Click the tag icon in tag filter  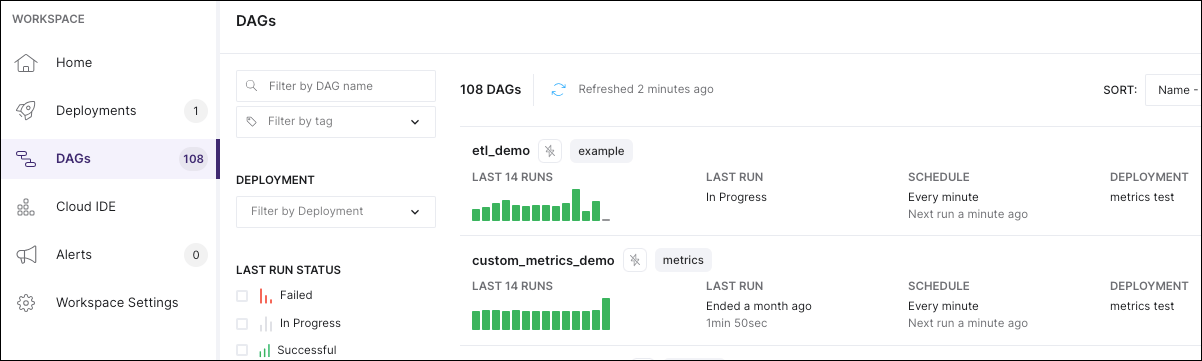click(x=252, y=122)
